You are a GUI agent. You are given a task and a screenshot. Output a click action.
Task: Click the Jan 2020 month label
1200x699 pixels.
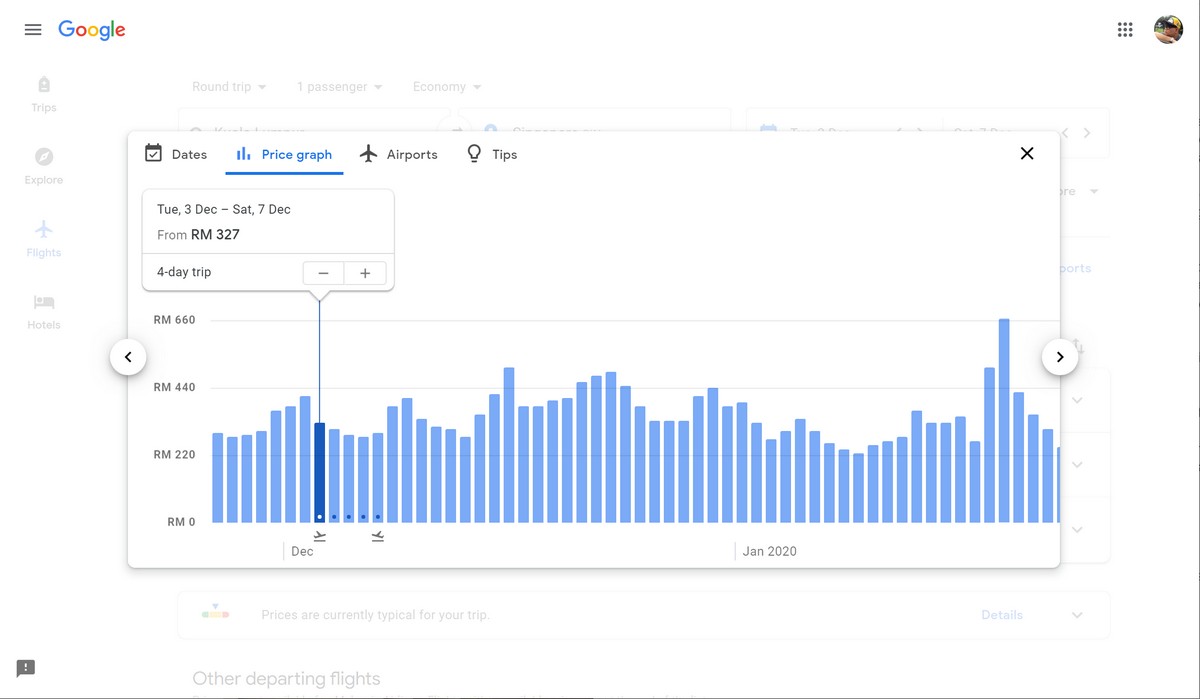(770, 551)
